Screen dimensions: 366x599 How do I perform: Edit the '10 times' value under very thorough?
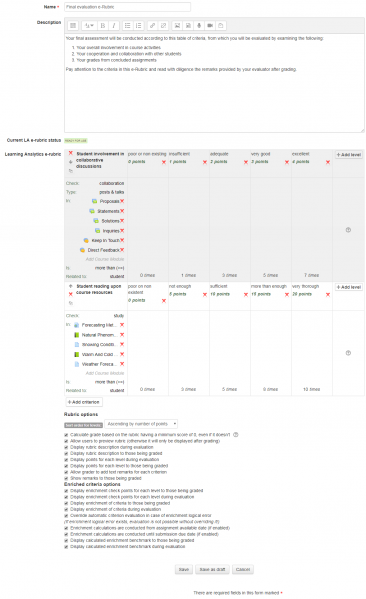pyautogui.click(x=311, y=389)
